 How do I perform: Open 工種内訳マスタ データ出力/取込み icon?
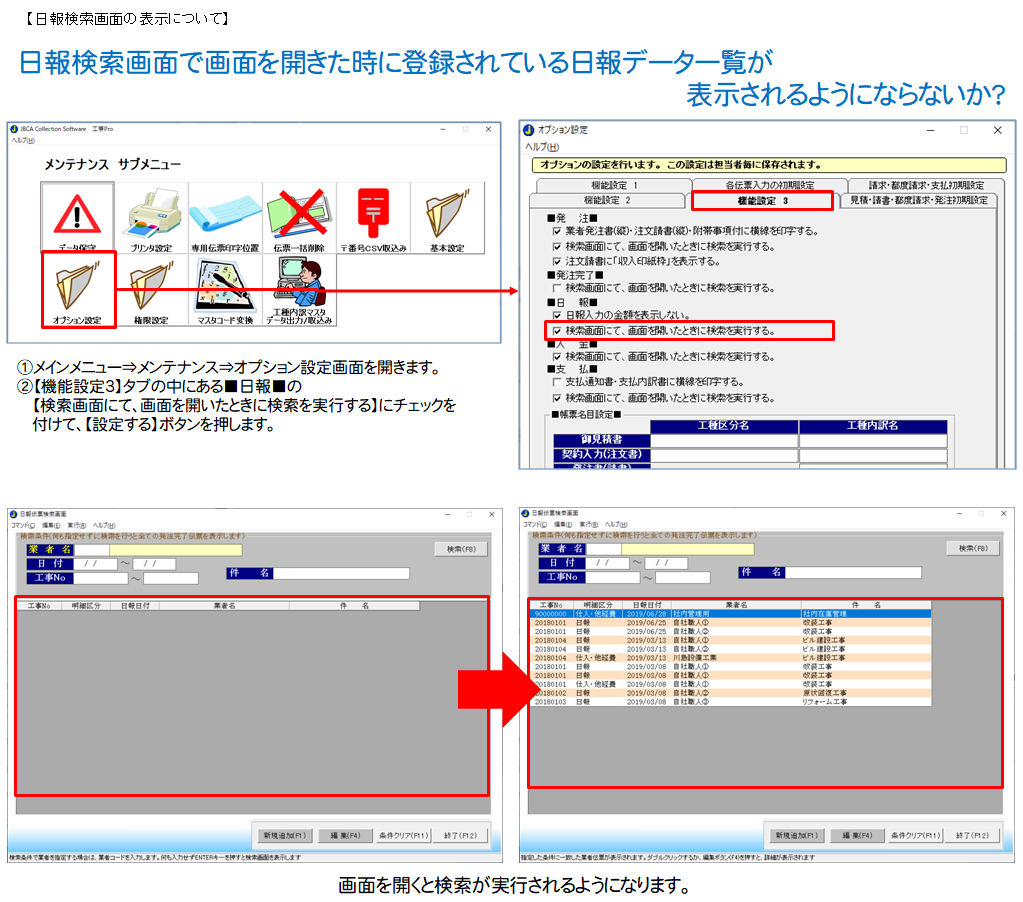click(x=299, y=289)
